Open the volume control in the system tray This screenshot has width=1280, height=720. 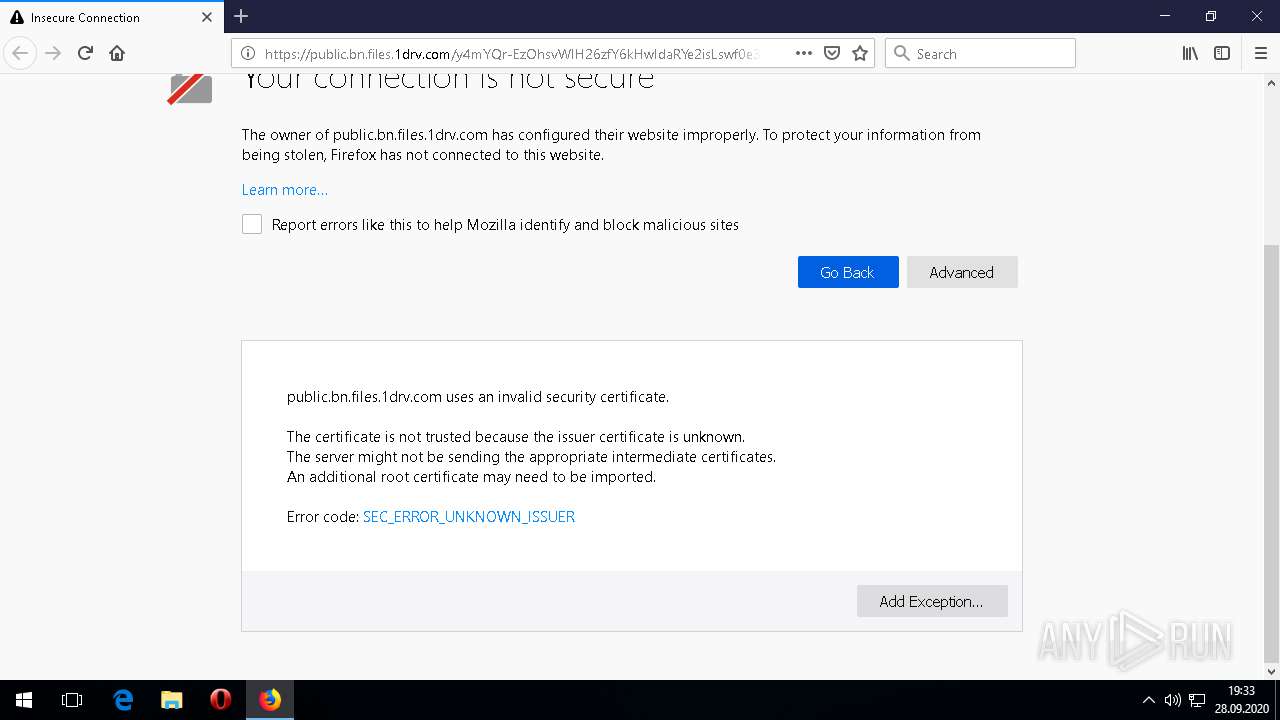(1173, 700)
